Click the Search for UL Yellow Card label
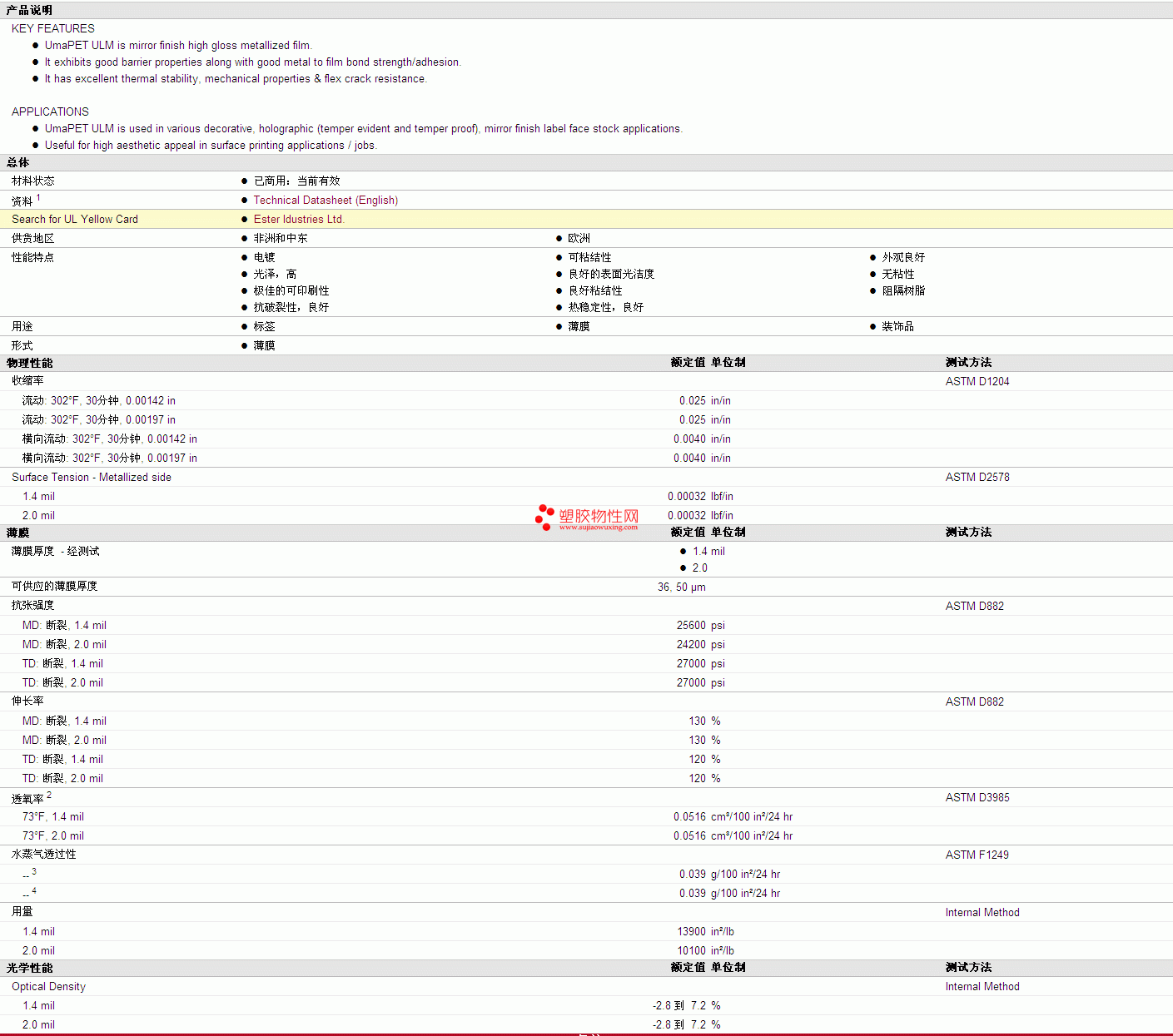1173x1036 pixels. click(75, 220)
